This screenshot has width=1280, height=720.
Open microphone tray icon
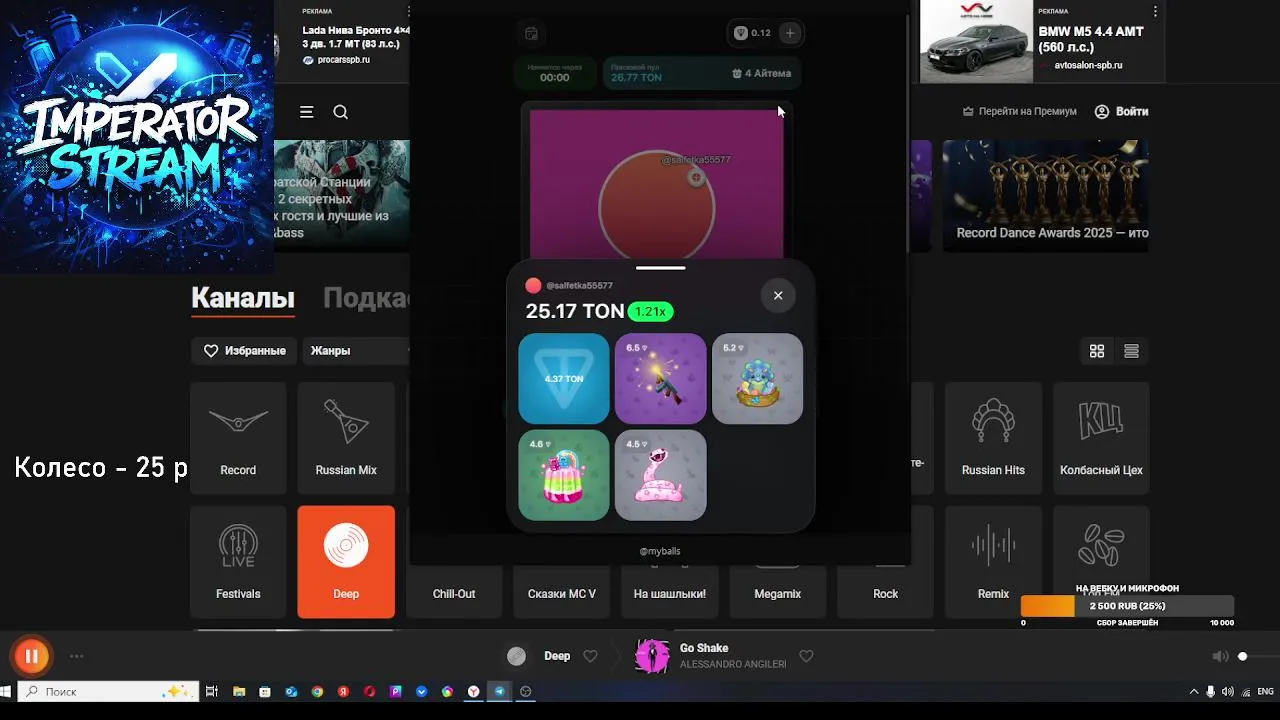tap(1210, 691)
